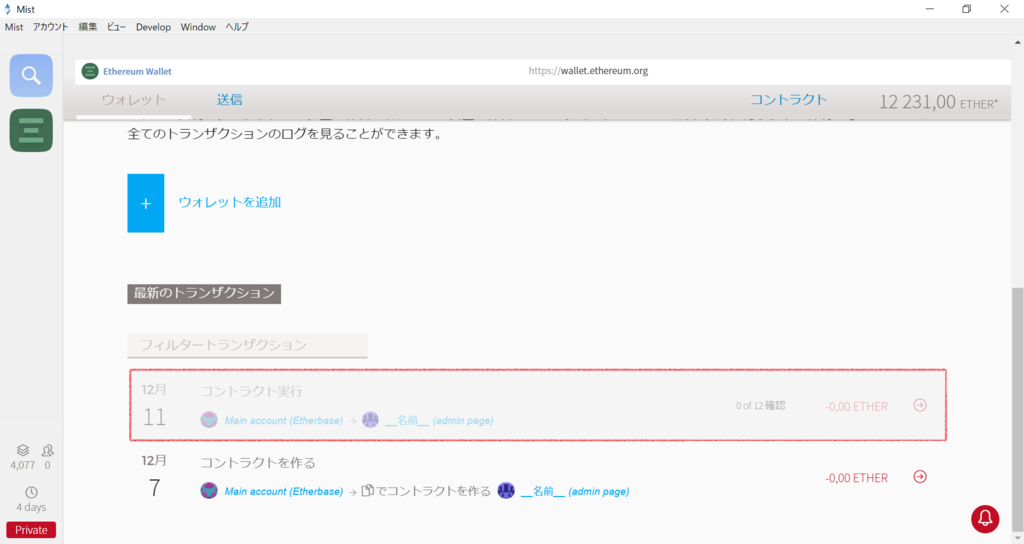This screenshot has height=544, width=1024.
Task: Focus the フィルタートランザクション filter field
Action: pyautogui.click(x=247, y=345)
